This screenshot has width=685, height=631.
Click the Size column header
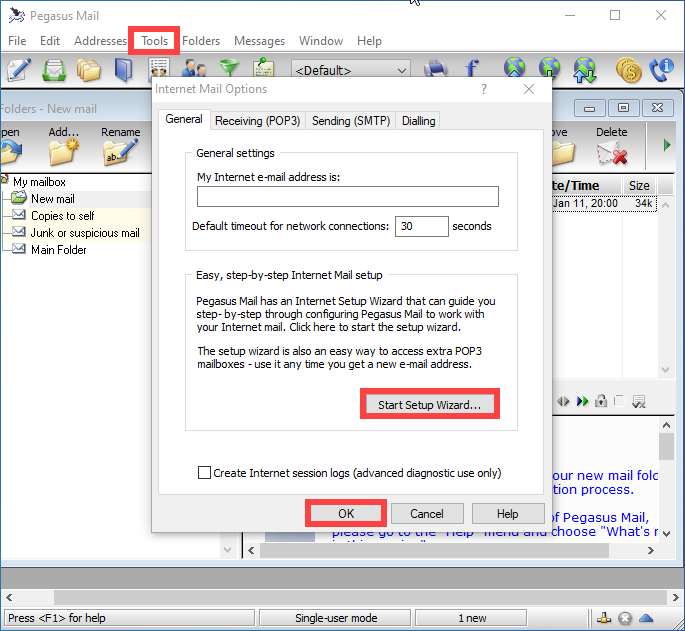point(639,186)
